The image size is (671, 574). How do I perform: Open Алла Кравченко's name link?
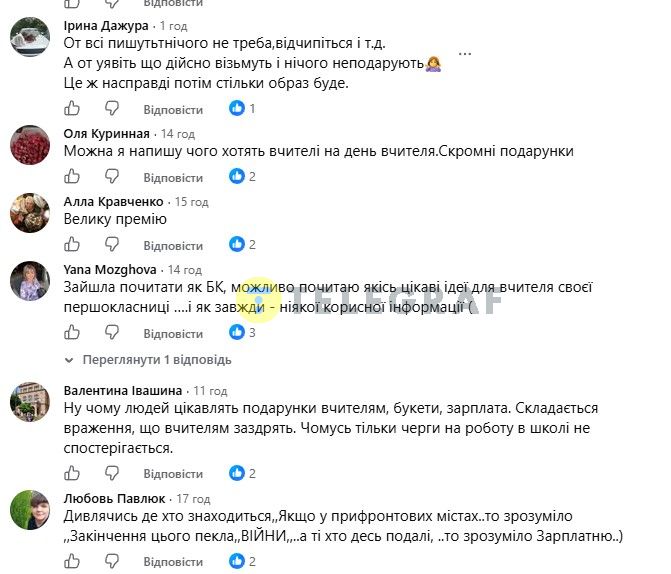coord(113,202)
